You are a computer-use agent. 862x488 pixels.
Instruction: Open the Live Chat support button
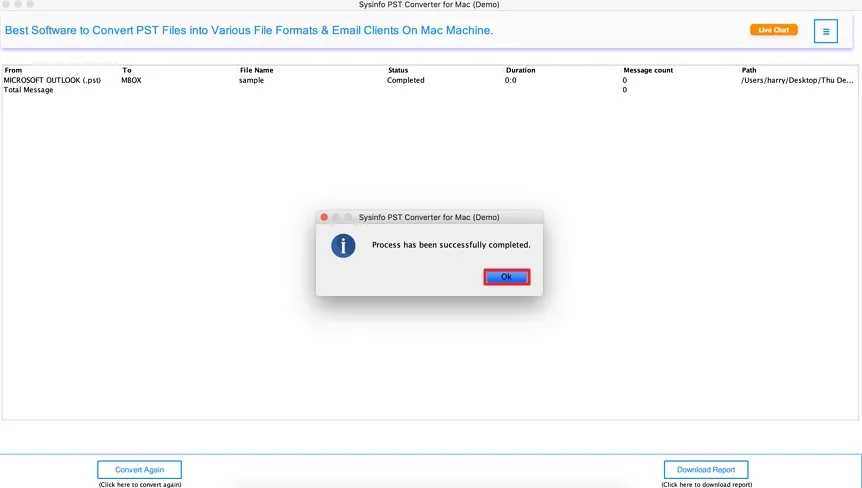(773, 30)
